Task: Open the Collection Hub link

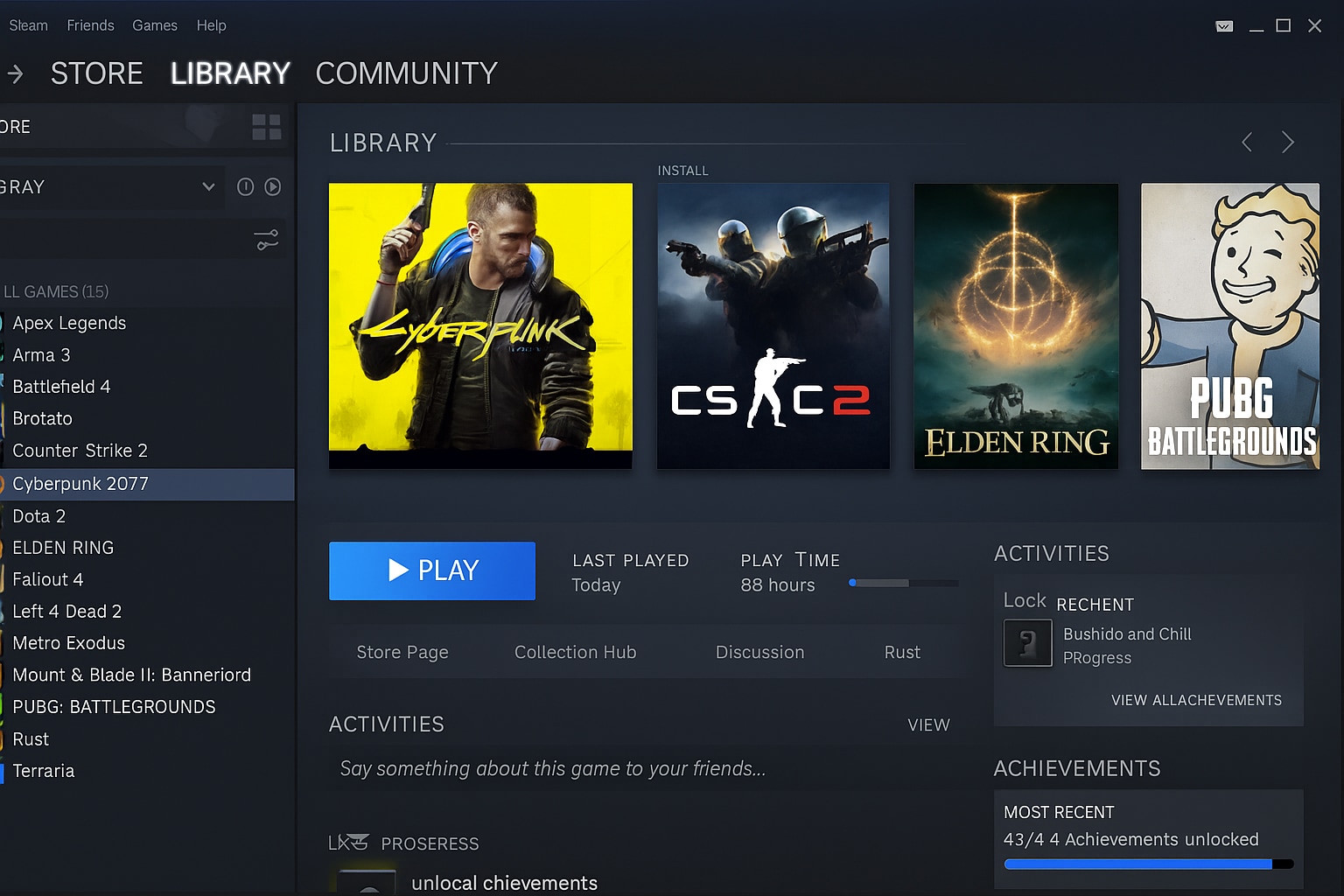Action: pyautogui.click(x=575, y=652)
